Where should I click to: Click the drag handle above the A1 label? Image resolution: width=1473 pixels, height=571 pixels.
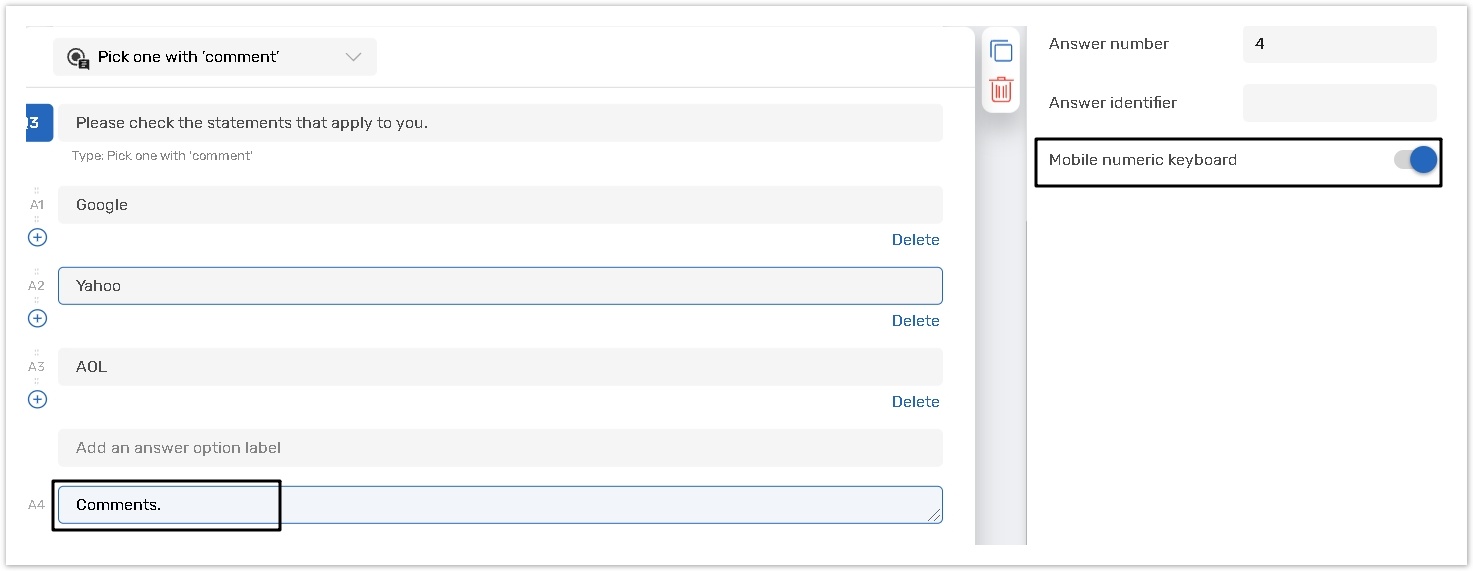(37, 190)
